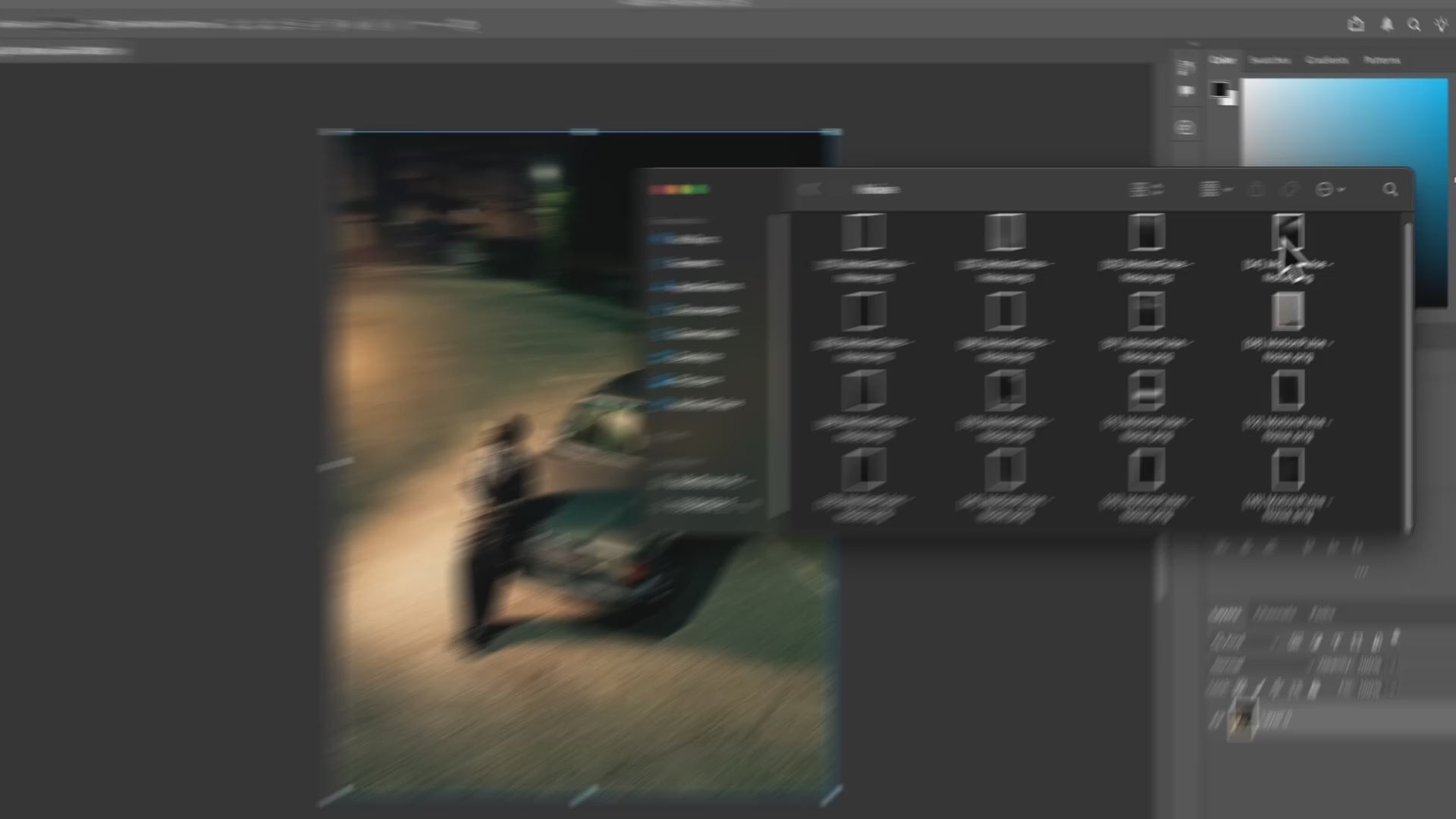Click the Finder view mode switcher
This screenshot has width=1456, height=819.
[1145, 190]
